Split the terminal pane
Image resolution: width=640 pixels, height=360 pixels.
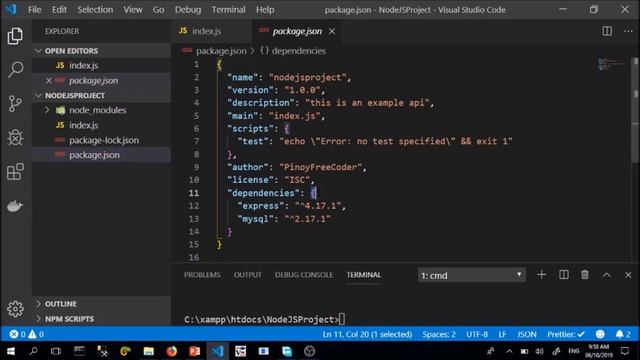coord(564,275)
